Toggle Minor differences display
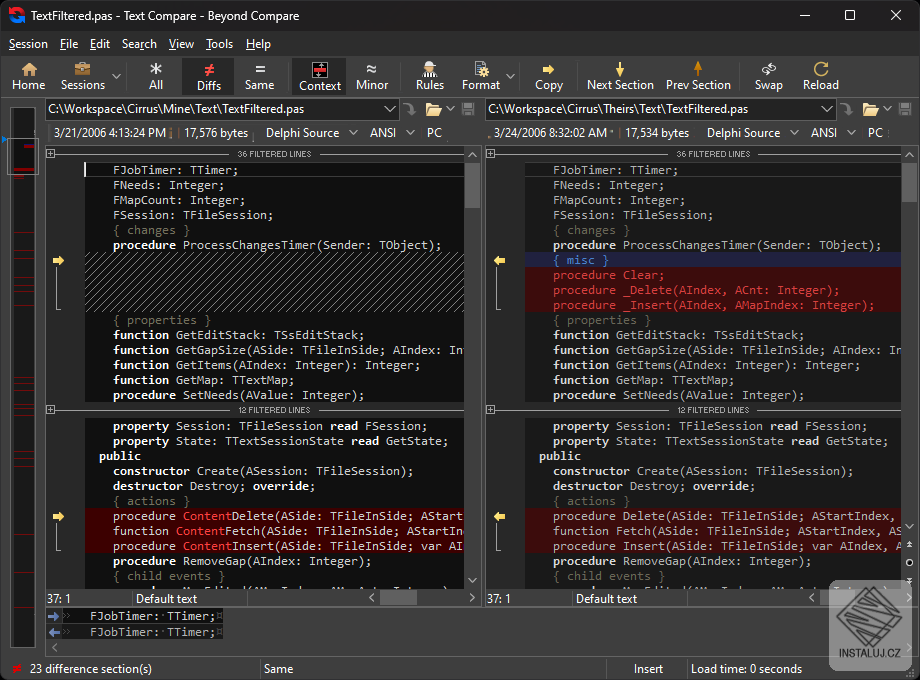The image size is (920, 680). pyautogui.click(x=372, y=76)
